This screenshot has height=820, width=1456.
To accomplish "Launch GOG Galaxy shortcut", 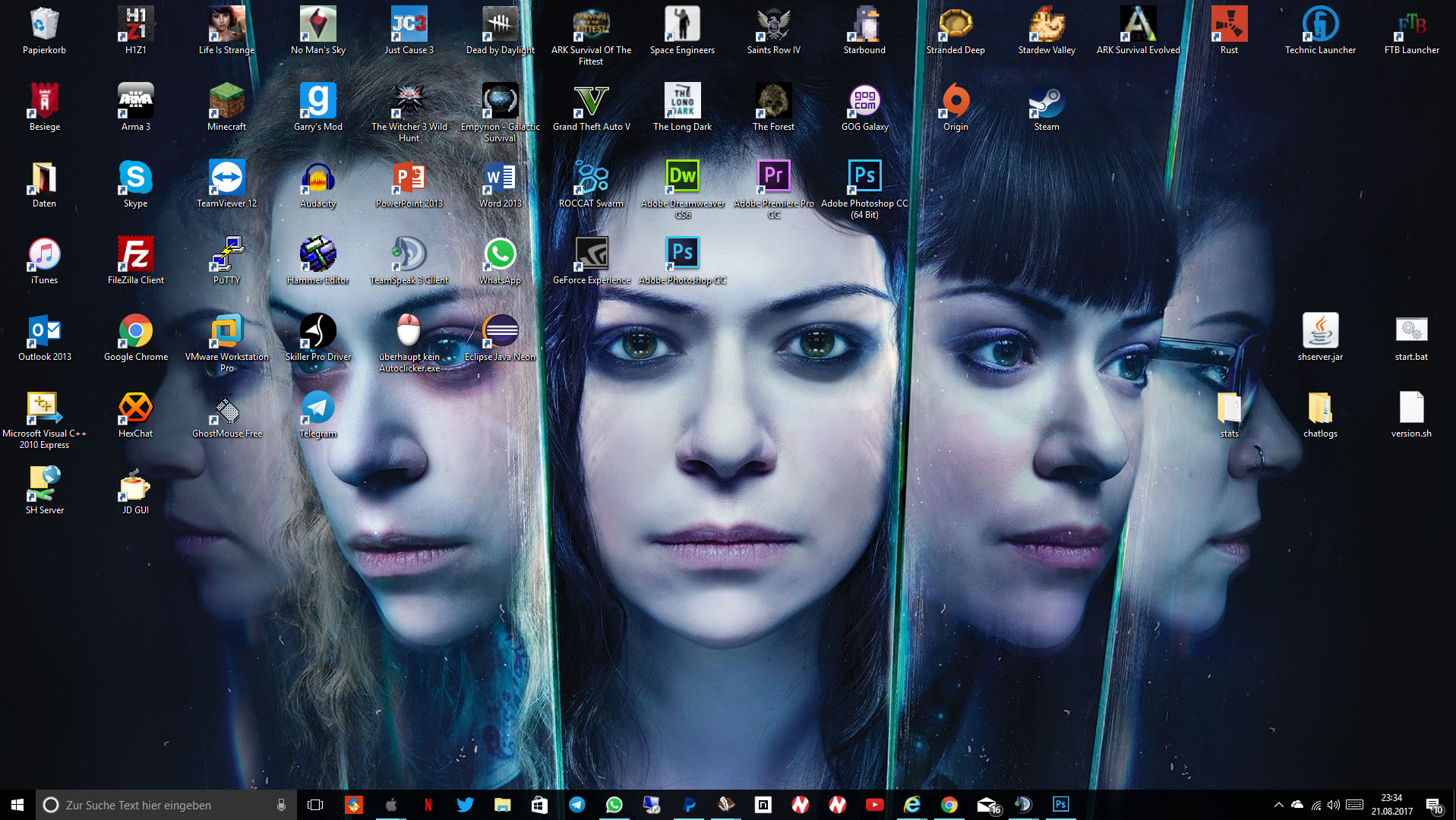I will [x=864, y=108].
